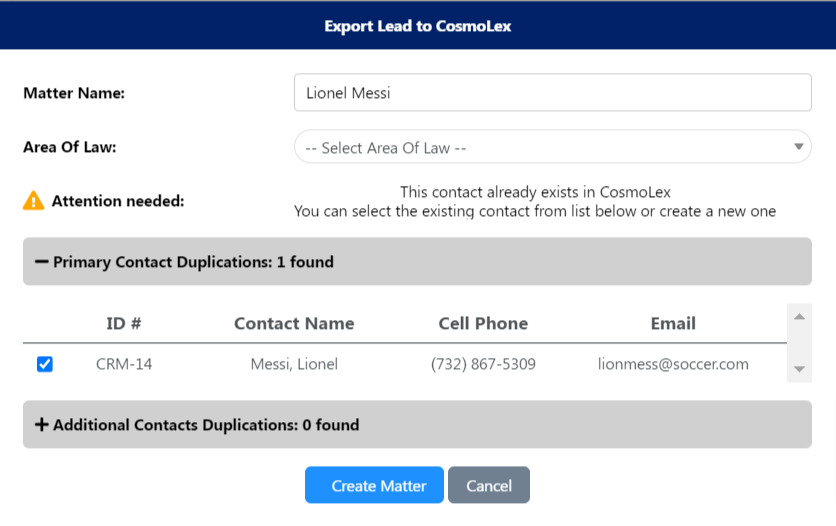The width and height of the screenshot is (836, 526).
Task: Click the plus icon beside Additional Contacts Duplications
Action: (41, 425)
